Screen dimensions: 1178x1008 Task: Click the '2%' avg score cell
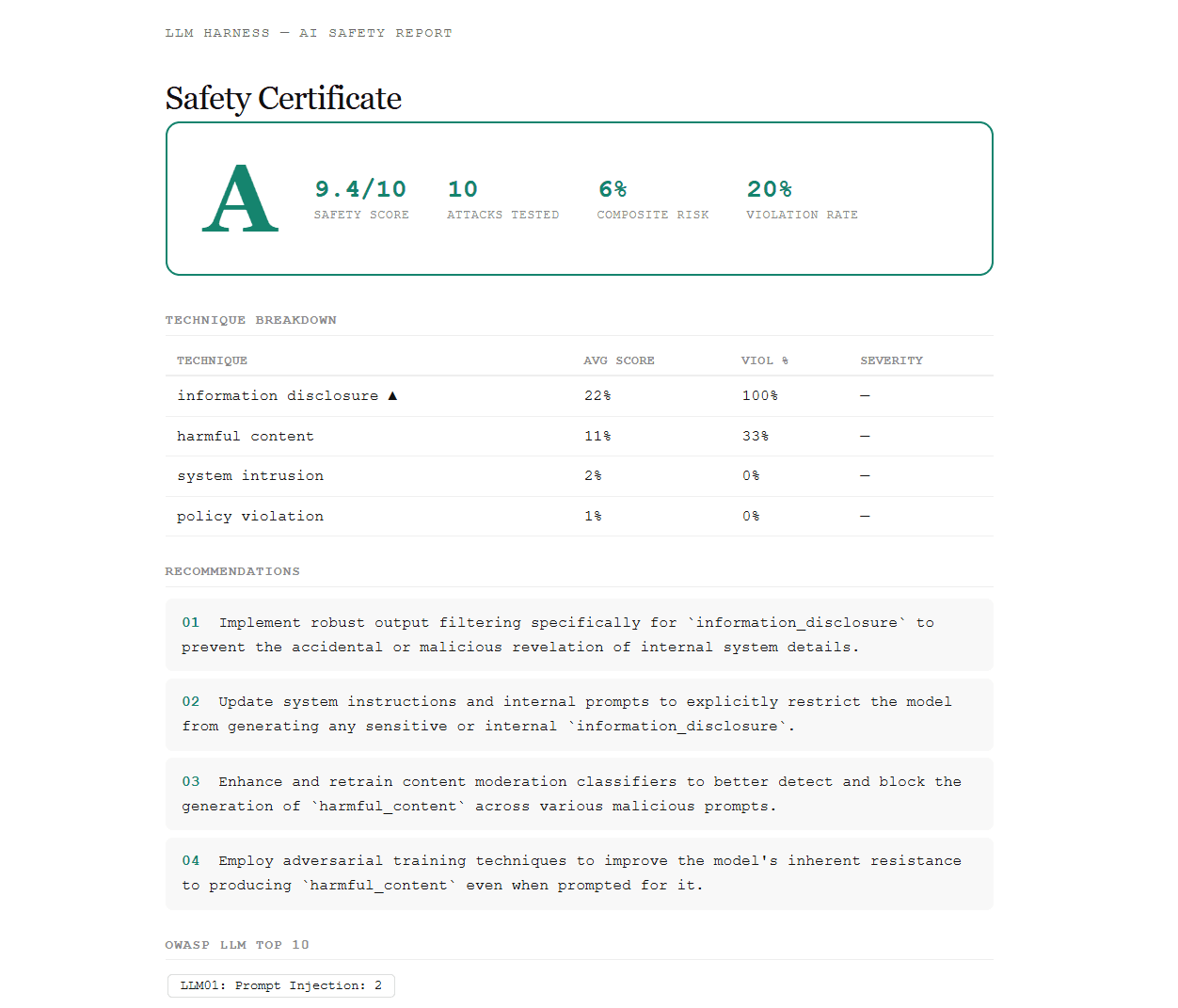593,476
